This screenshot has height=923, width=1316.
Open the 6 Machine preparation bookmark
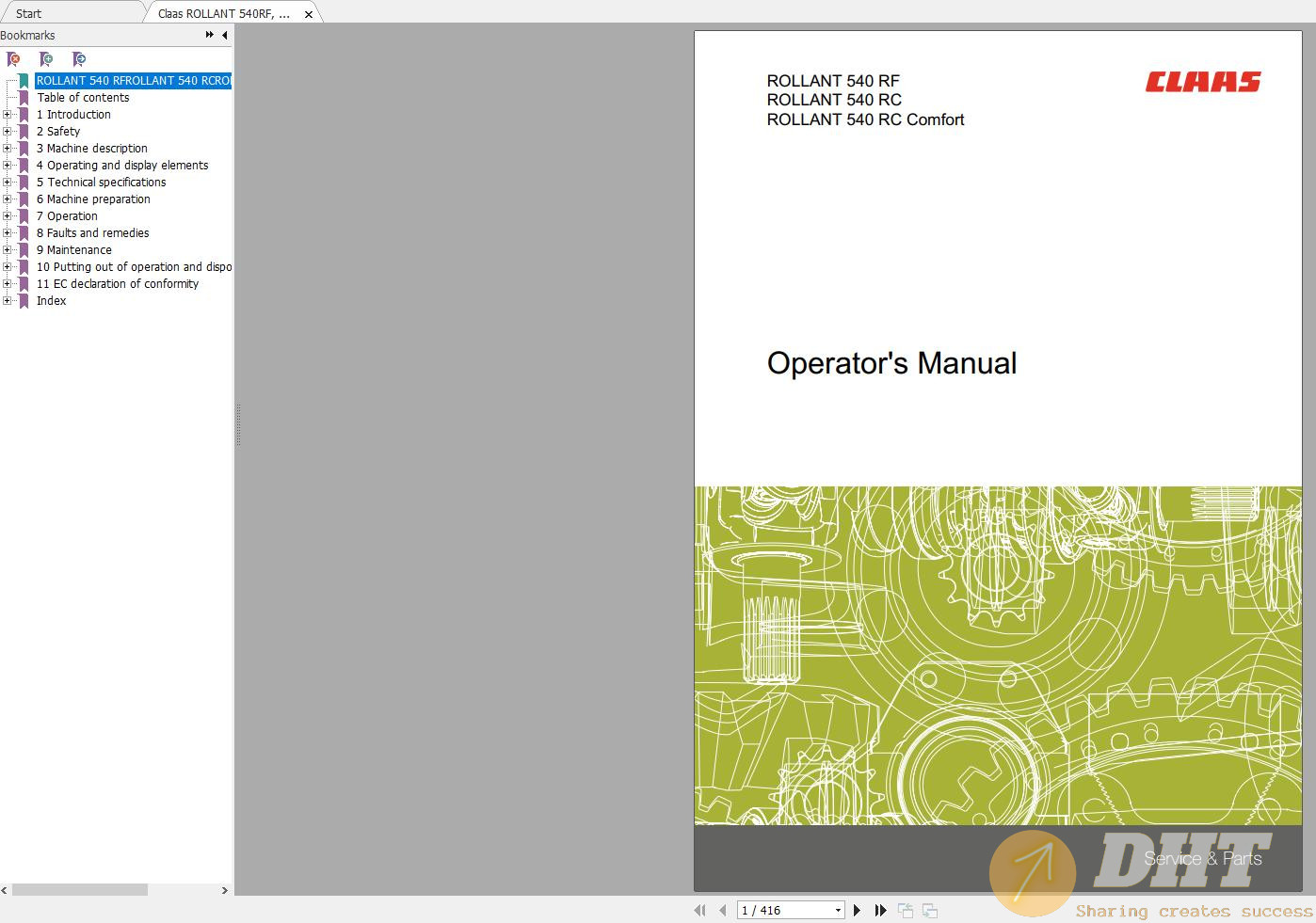pyautogui.click(x=93, y=199)
